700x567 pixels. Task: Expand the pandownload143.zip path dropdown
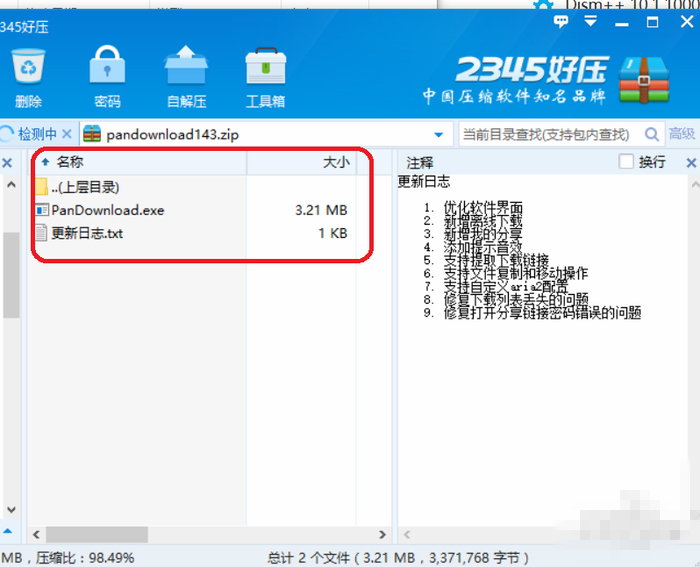tap(438, 134)
